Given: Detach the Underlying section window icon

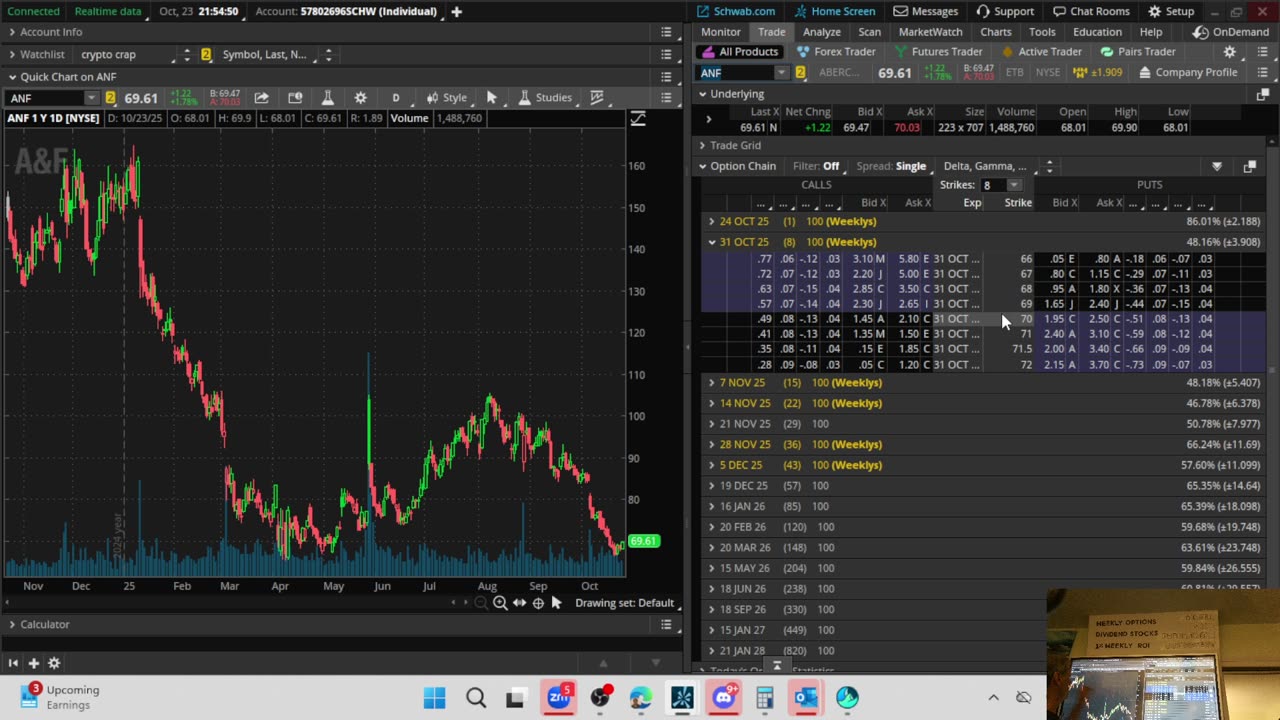Looking at the screenshot, I should coord(1262,94).
